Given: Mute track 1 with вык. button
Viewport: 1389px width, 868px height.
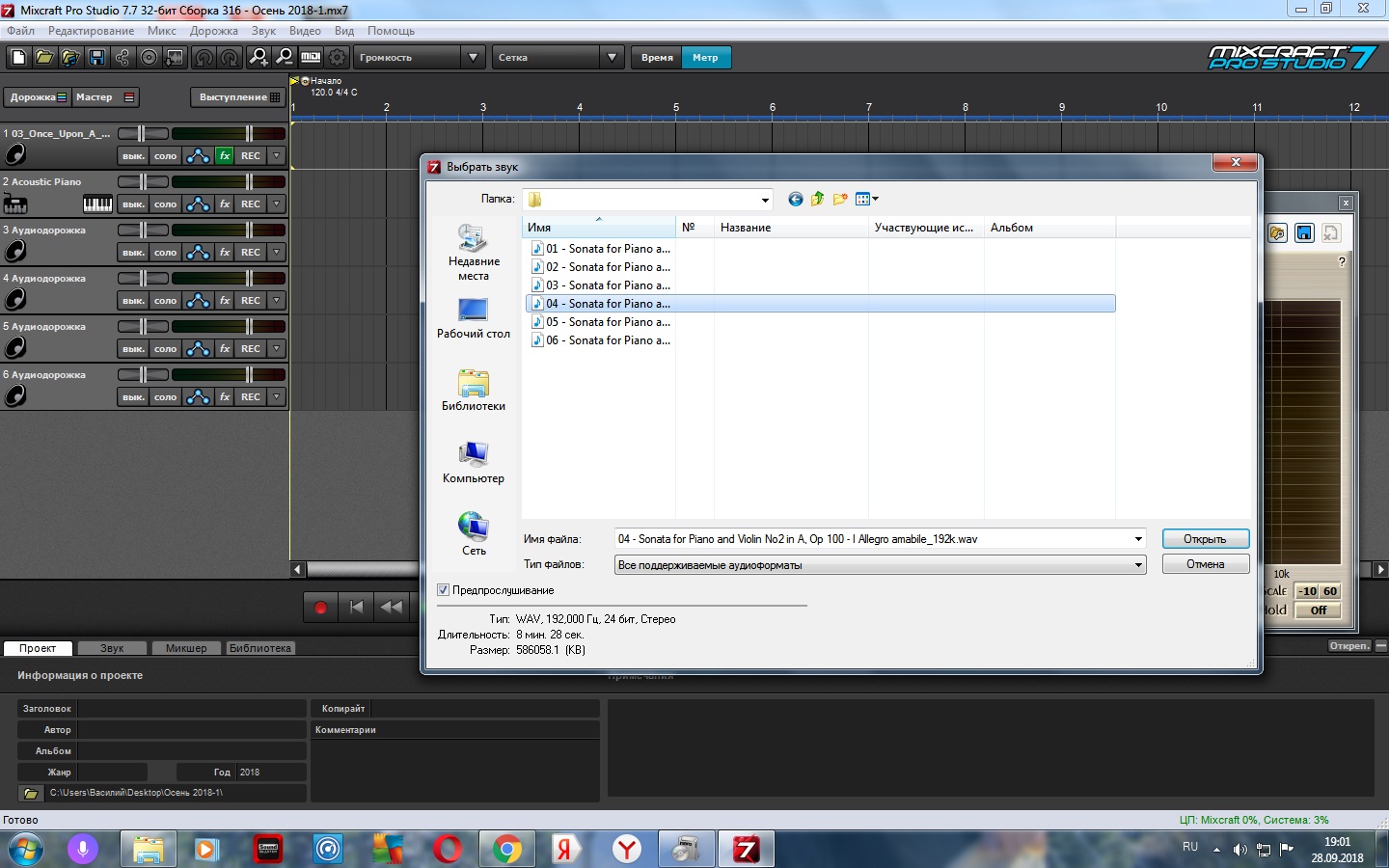Looking at the screenshot, I should click(133, 155).
